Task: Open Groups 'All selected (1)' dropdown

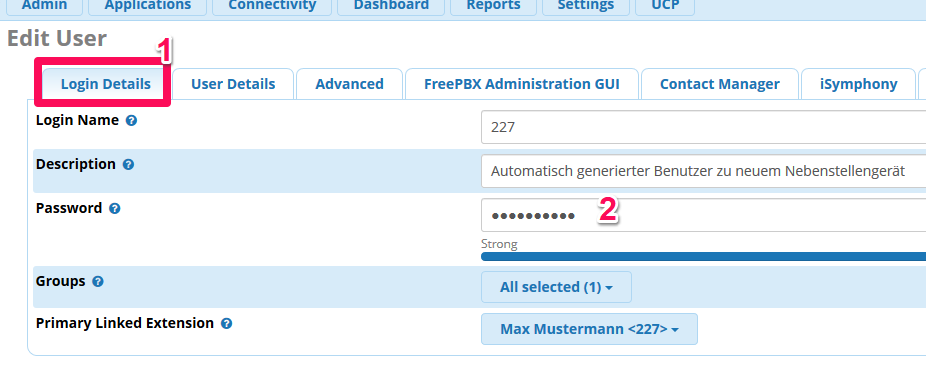Action: pyautogui.click(x=556, y=287)
